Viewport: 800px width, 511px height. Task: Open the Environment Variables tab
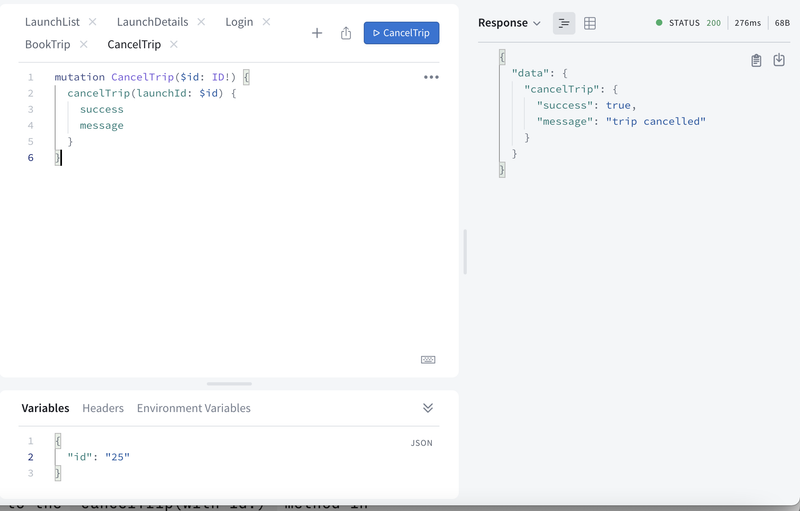pyautogui.click(x=194, y=408)
